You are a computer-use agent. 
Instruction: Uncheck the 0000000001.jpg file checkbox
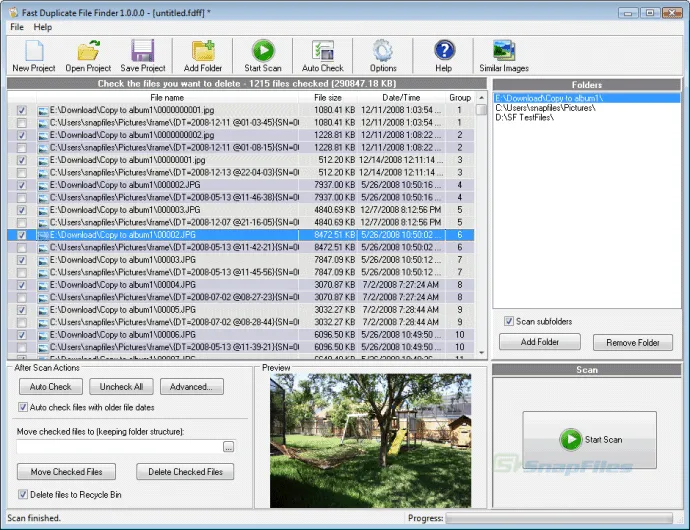point(21,110)
